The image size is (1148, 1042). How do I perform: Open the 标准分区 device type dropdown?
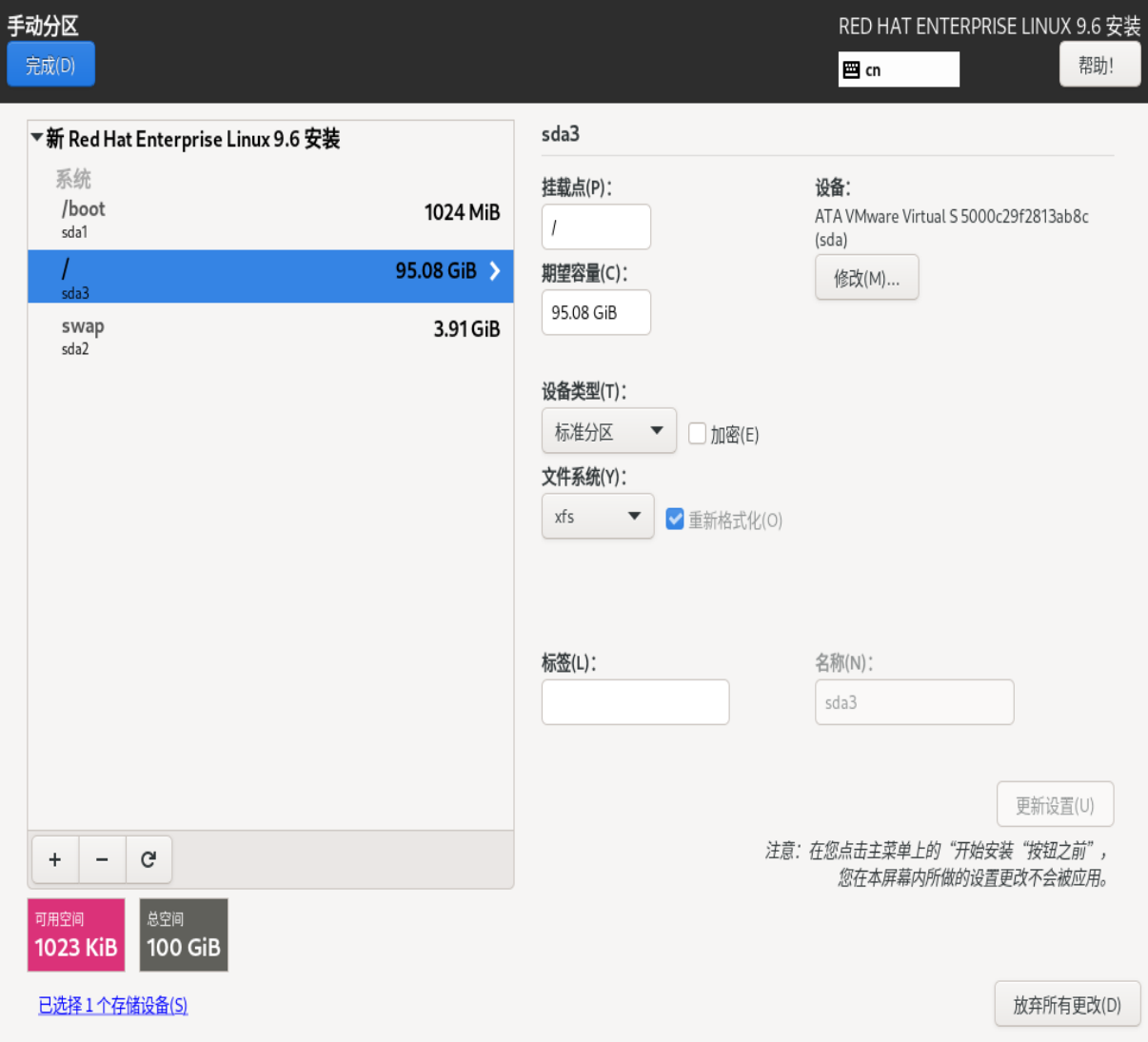pyautogui.click(x=609, y=431)
